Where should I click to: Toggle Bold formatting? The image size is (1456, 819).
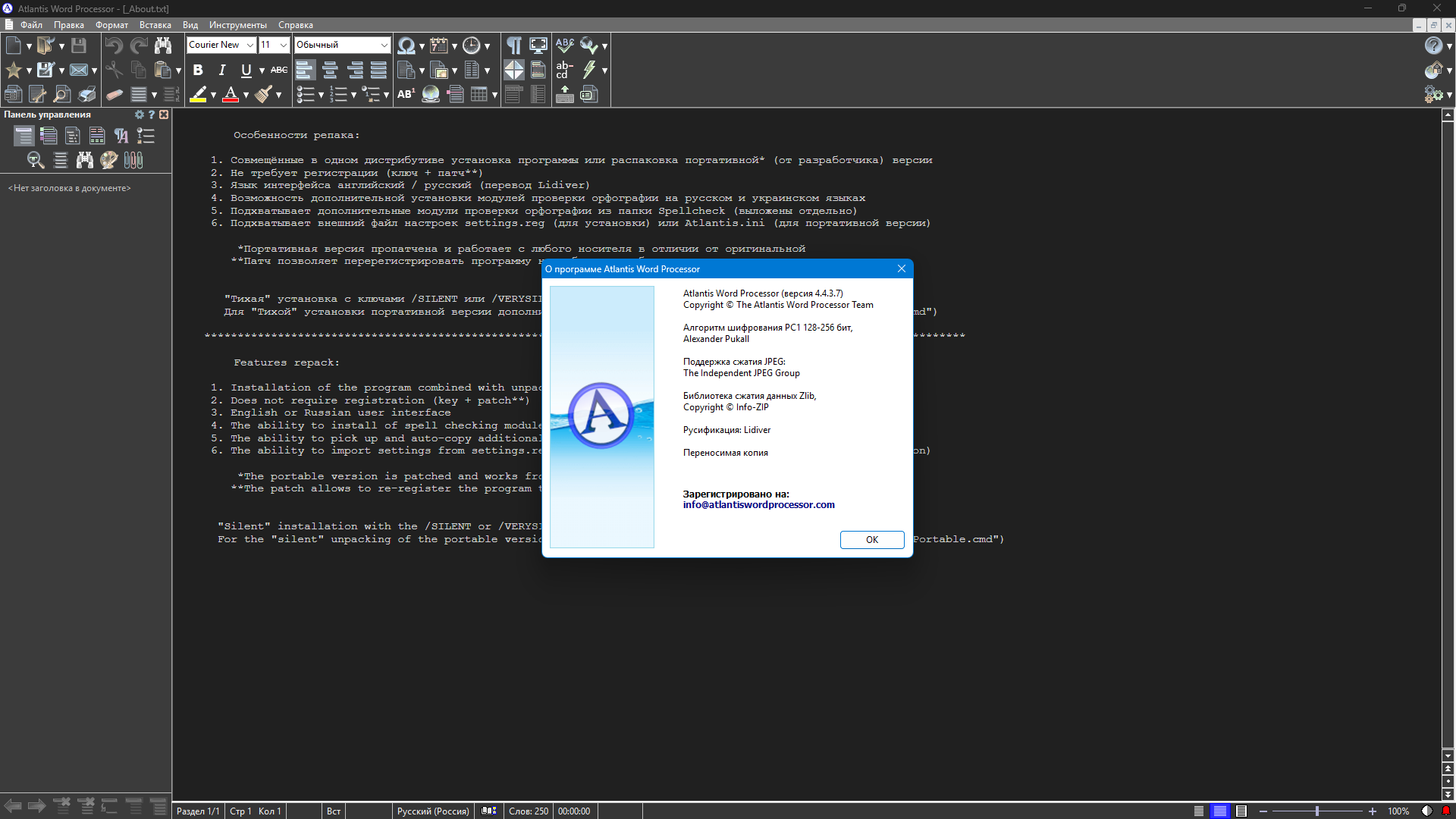pyautogui.click(x=198, y=70)
